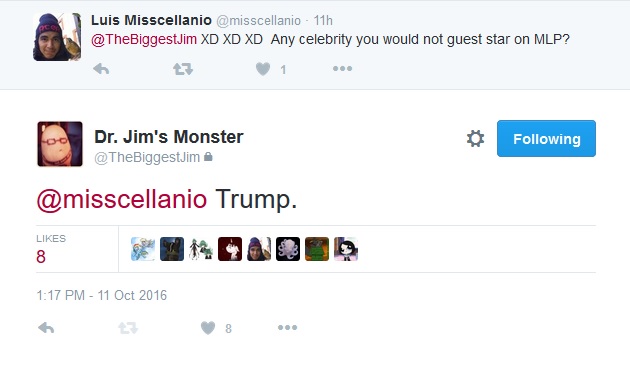Open the Luis Misscellanio name link
Screen dimensions: 630x367
click(x=151, y=20)
